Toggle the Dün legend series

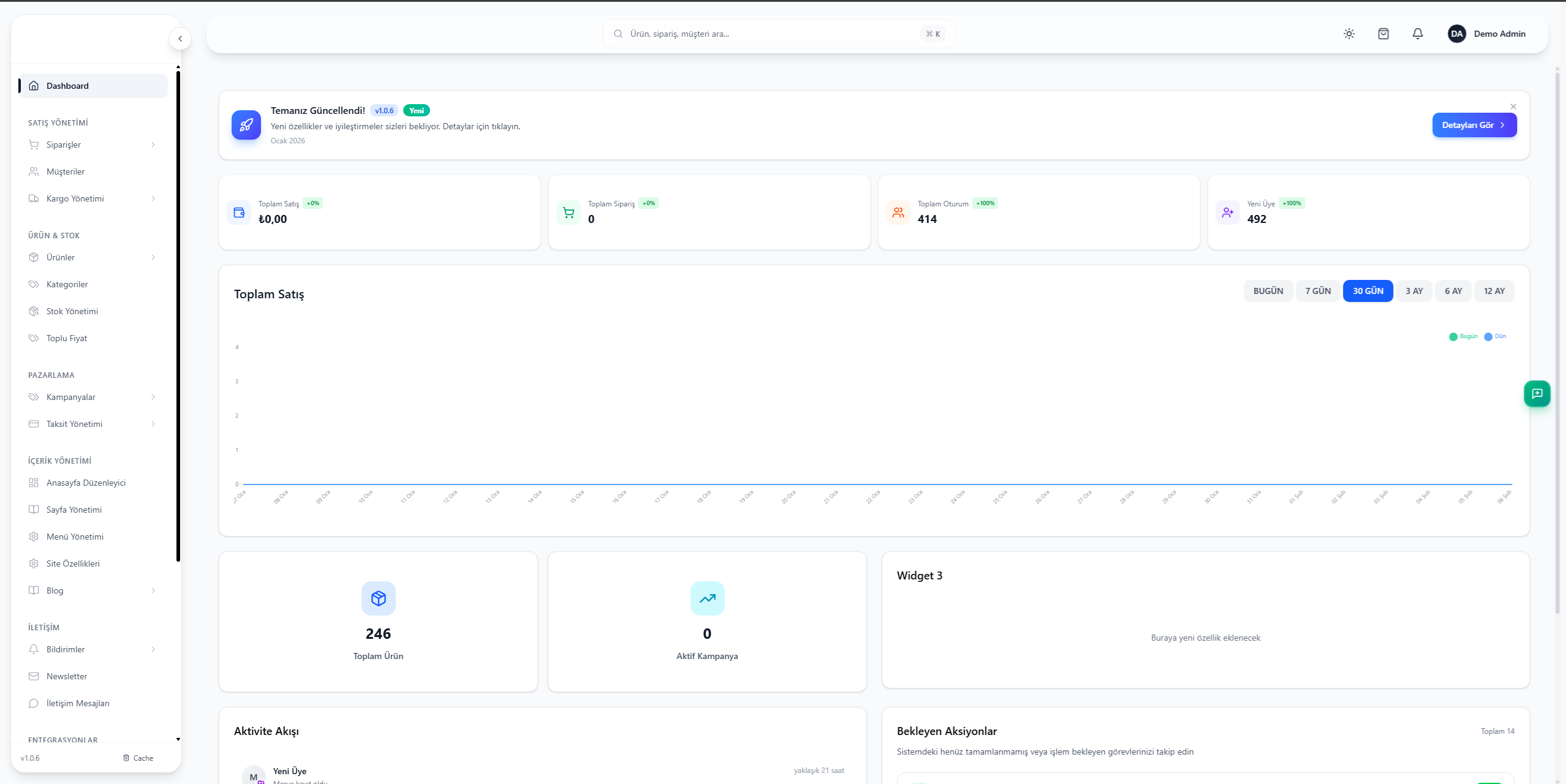[1495, 336]
